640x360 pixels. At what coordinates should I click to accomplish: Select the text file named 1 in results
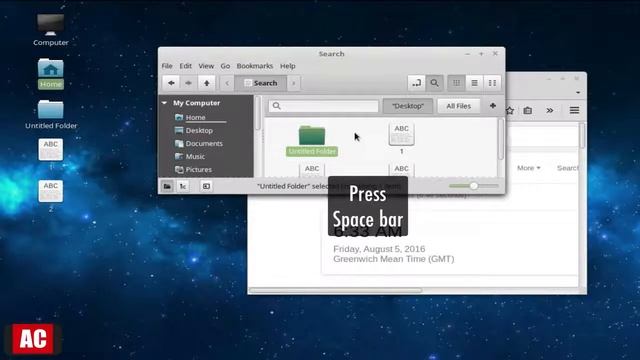point(402,139)
